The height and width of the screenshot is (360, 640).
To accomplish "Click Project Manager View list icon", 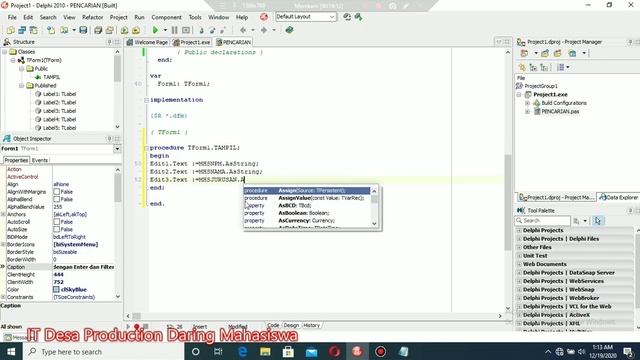I will pos(560,67).
